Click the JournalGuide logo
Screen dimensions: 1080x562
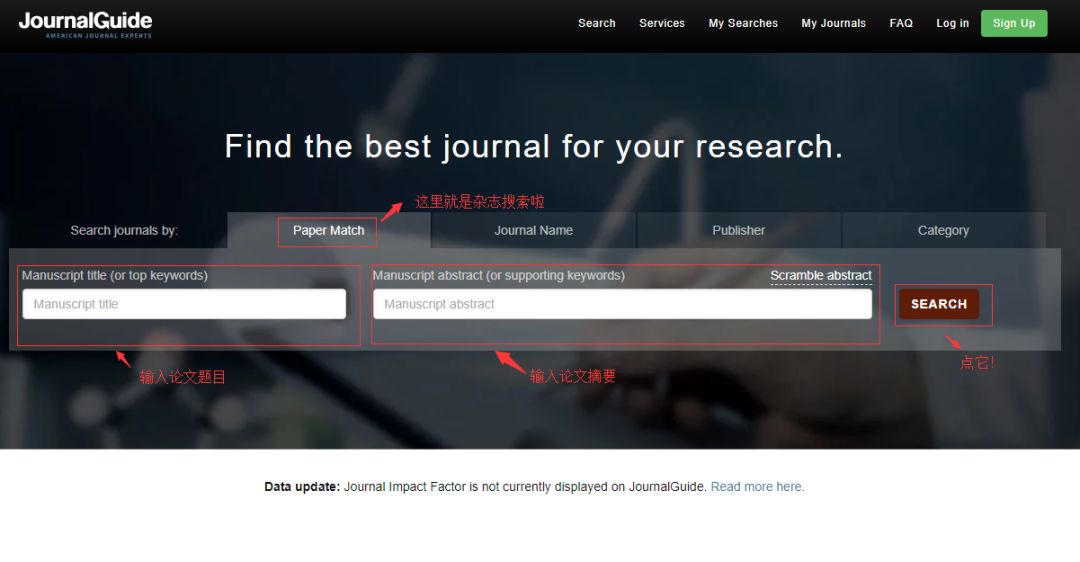pos(85,24)
